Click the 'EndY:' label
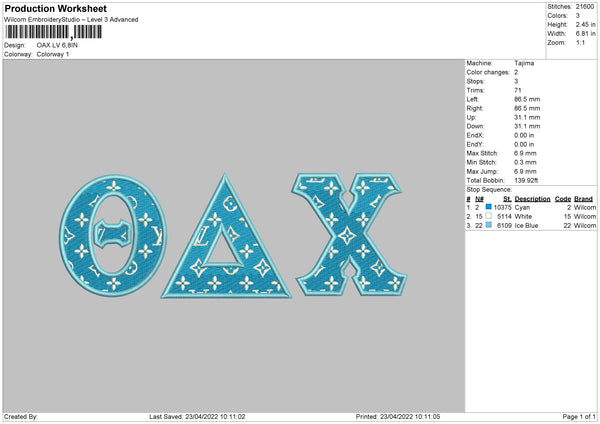600x424 pixels. click(x=475, y=144)
